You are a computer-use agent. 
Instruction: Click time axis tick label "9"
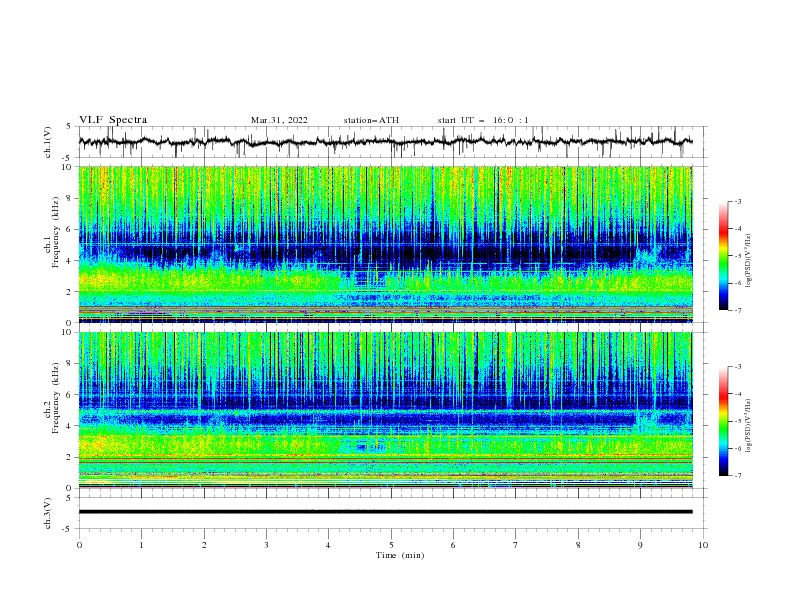tap(640, 545)
